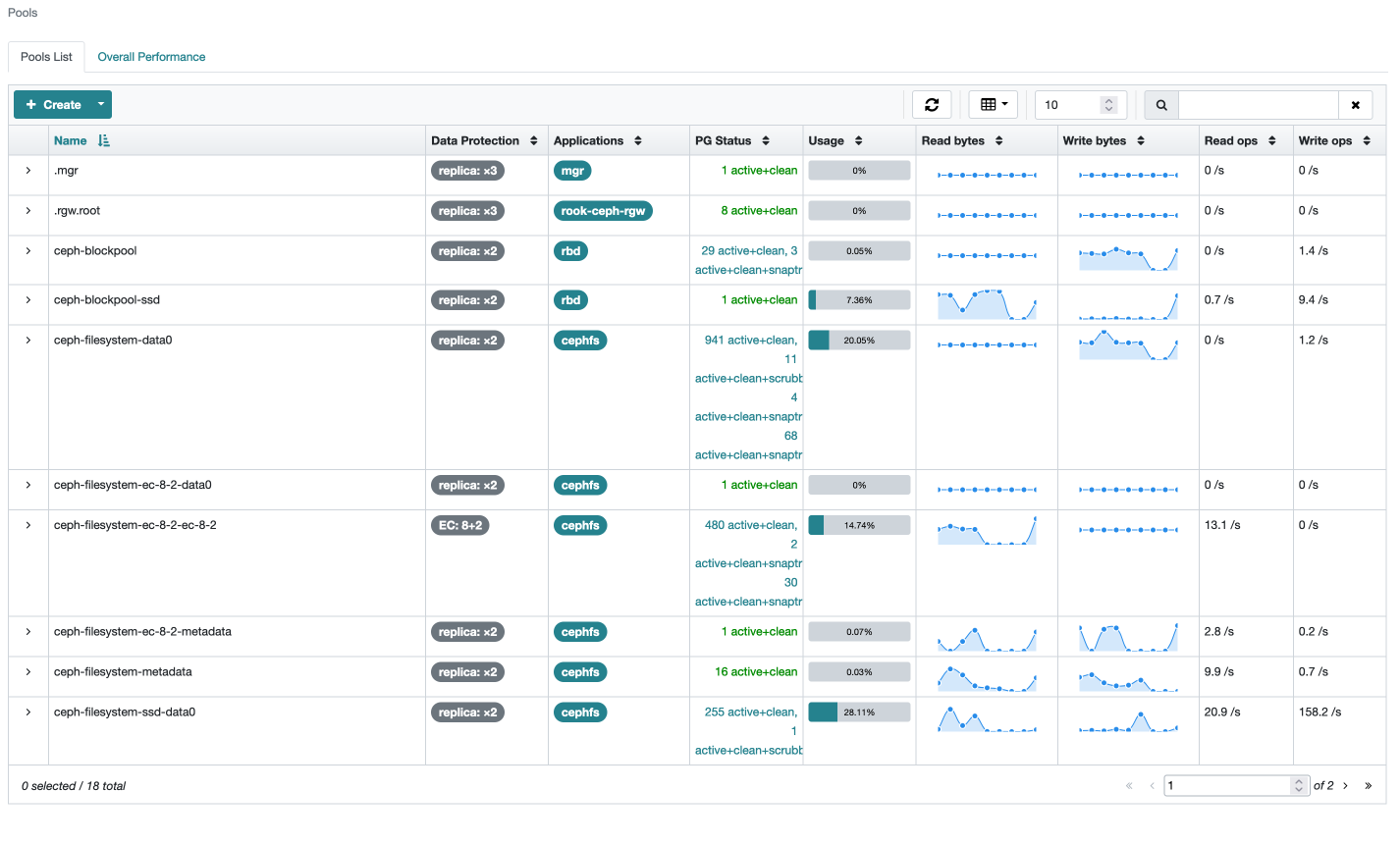
Task: Open the column visibility table icon
Action: [994, 105]
